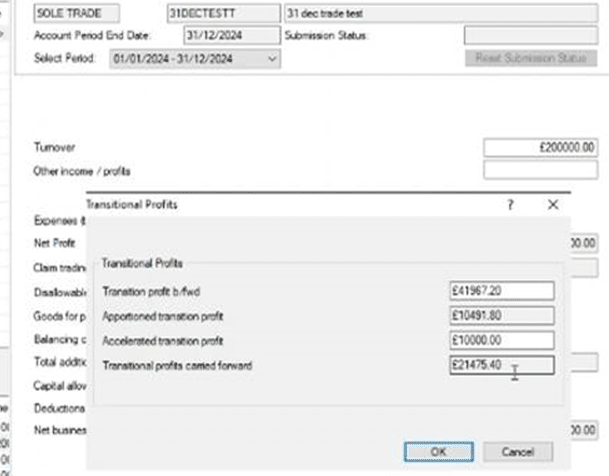
Task: Click the 31DECTESTT code field
Action: (x=223, y=13)
